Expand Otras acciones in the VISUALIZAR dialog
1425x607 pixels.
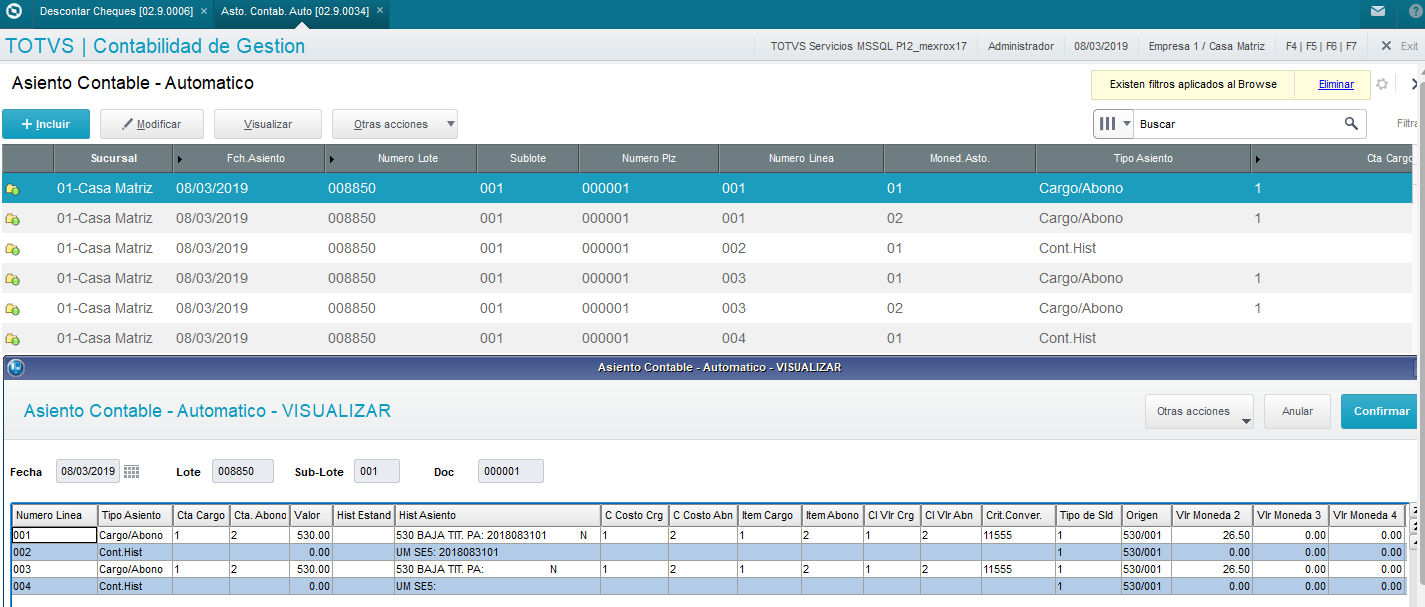[1200, 411]
